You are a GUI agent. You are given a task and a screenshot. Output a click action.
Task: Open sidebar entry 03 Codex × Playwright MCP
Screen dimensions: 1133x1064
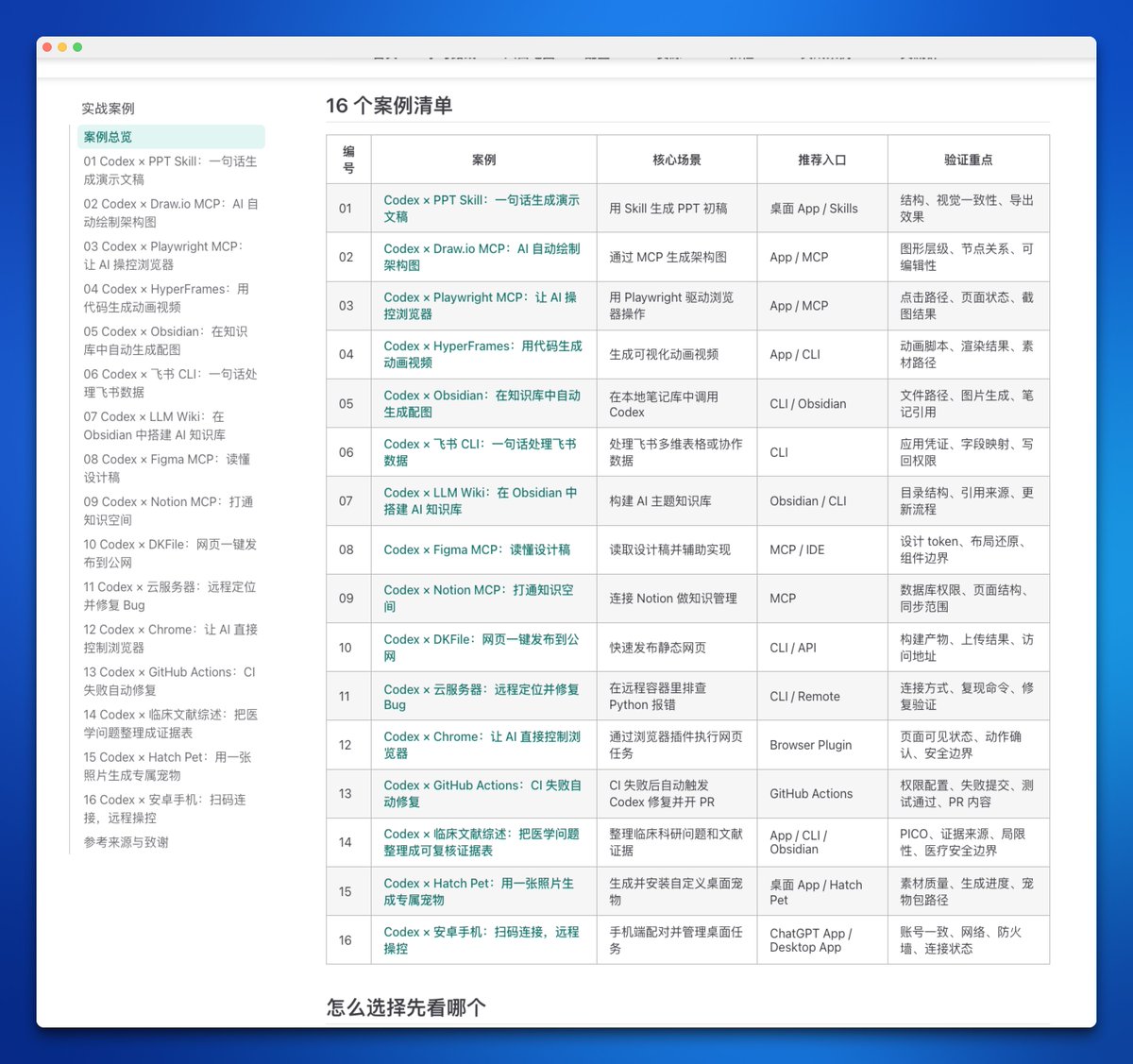163,255
